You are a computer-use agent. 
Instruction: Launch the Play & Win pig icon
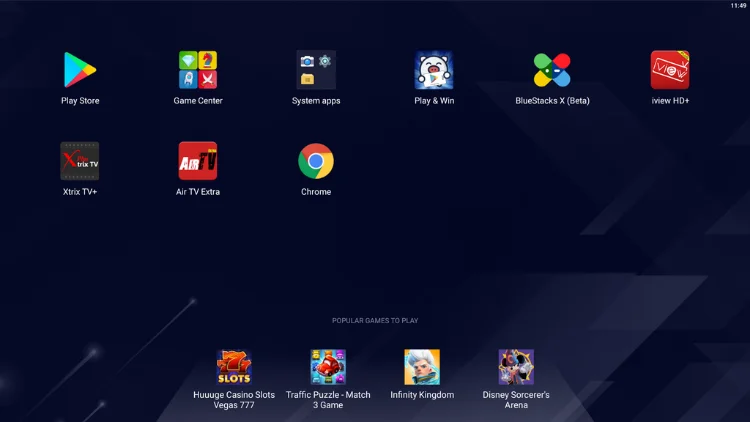434,70
